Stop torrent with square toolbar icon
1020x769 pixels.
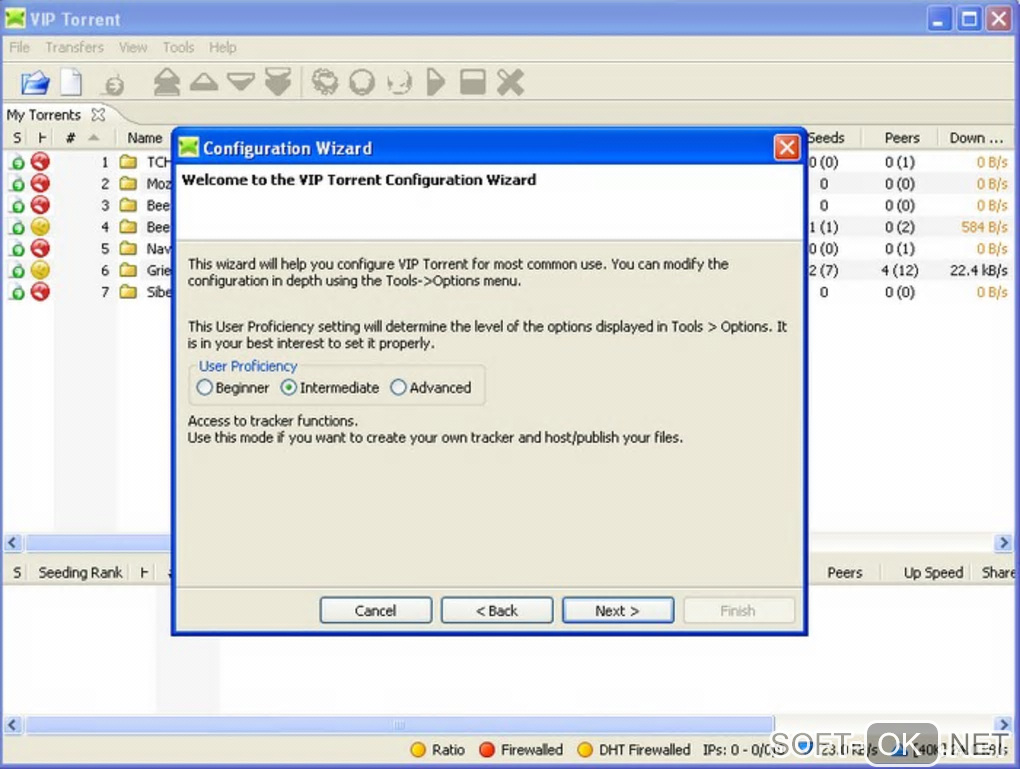[x=473, y=82]
